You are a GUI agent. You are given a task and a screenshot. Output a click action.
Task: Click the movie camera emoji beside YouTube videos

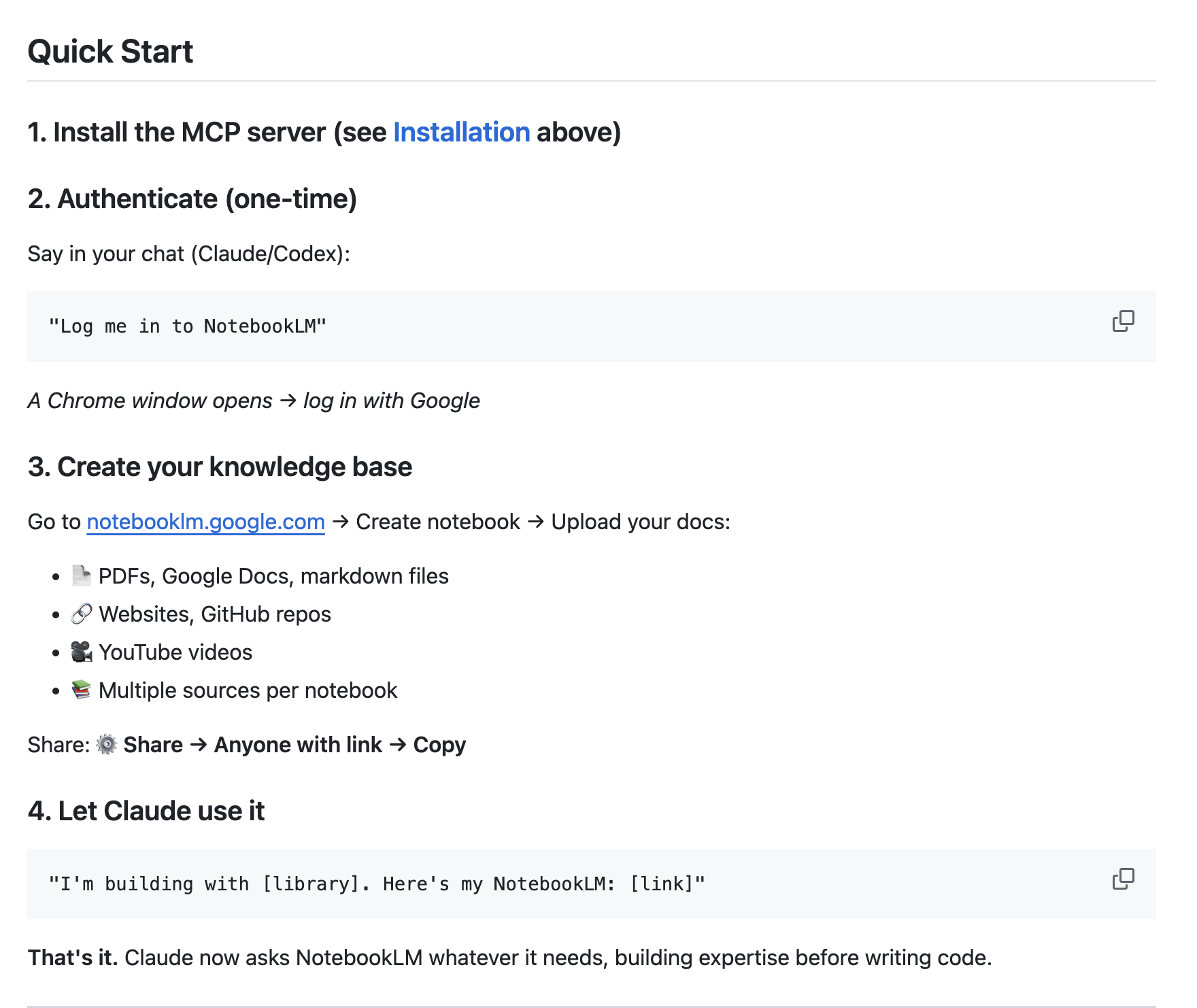coord(82,652)
